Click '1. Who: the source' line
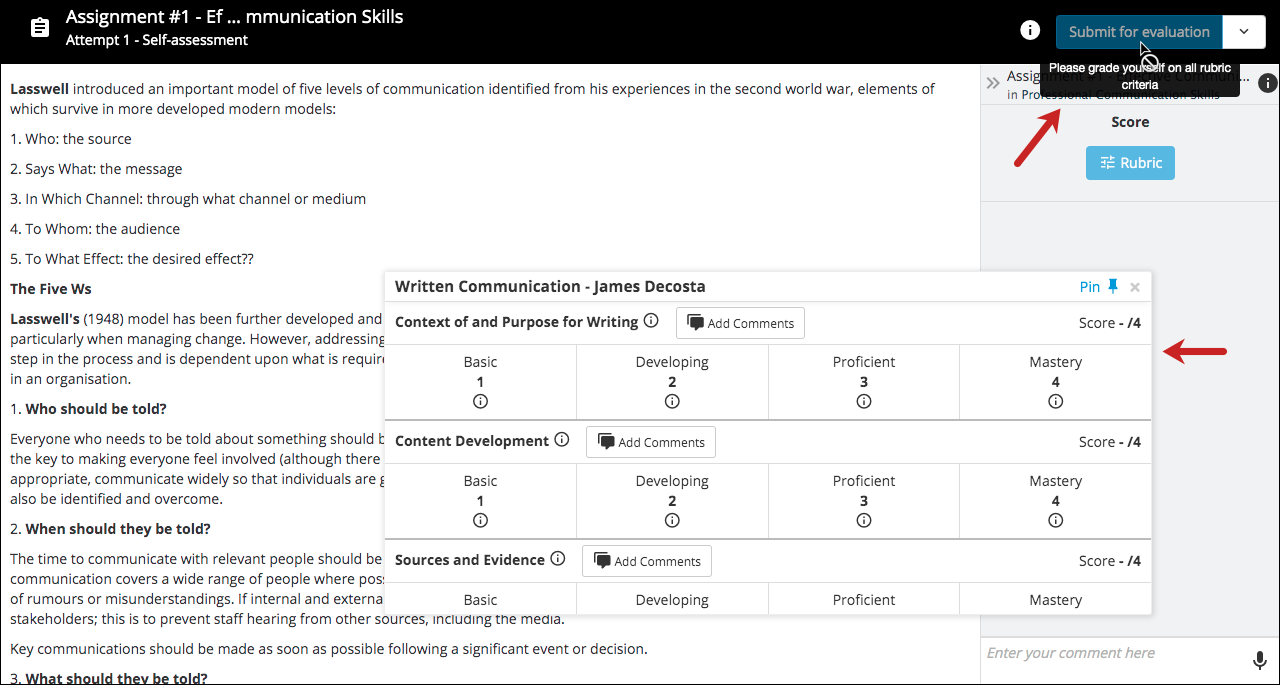The width and height of the screenshot is (1280, 685). pyautogui.click(x=71, y=139)
